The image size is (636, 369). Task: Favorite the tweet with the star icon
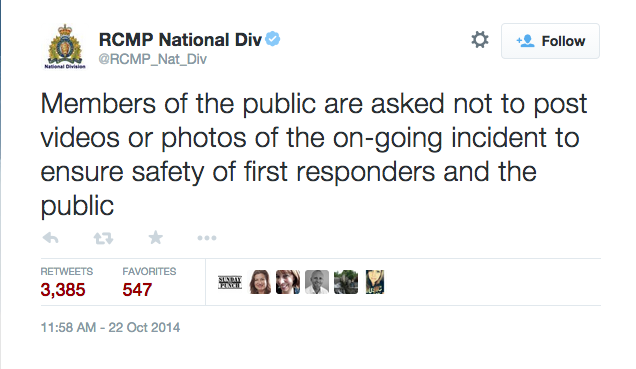point(155,238)
